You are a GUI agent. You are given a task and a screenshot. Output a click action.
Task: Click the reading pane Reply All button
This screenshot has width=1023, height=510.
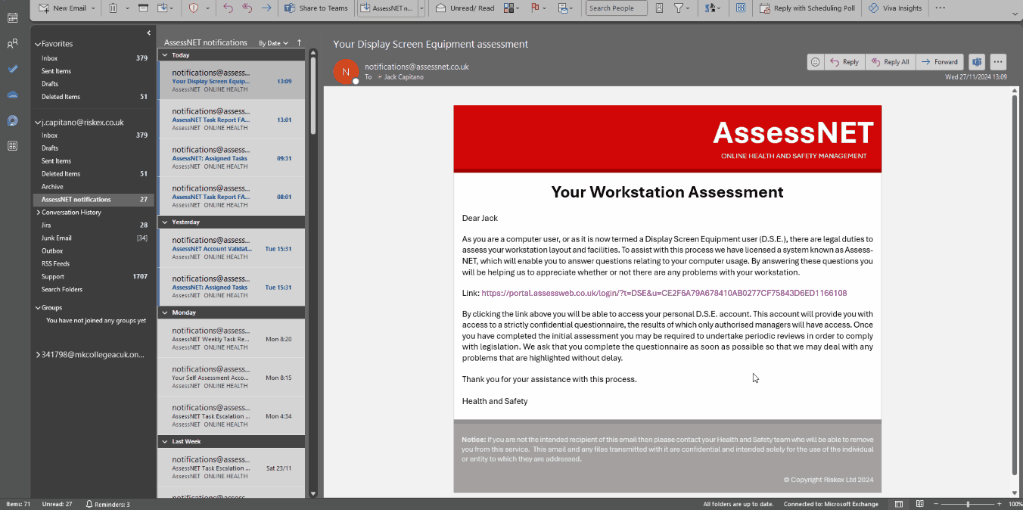[890, 62]
